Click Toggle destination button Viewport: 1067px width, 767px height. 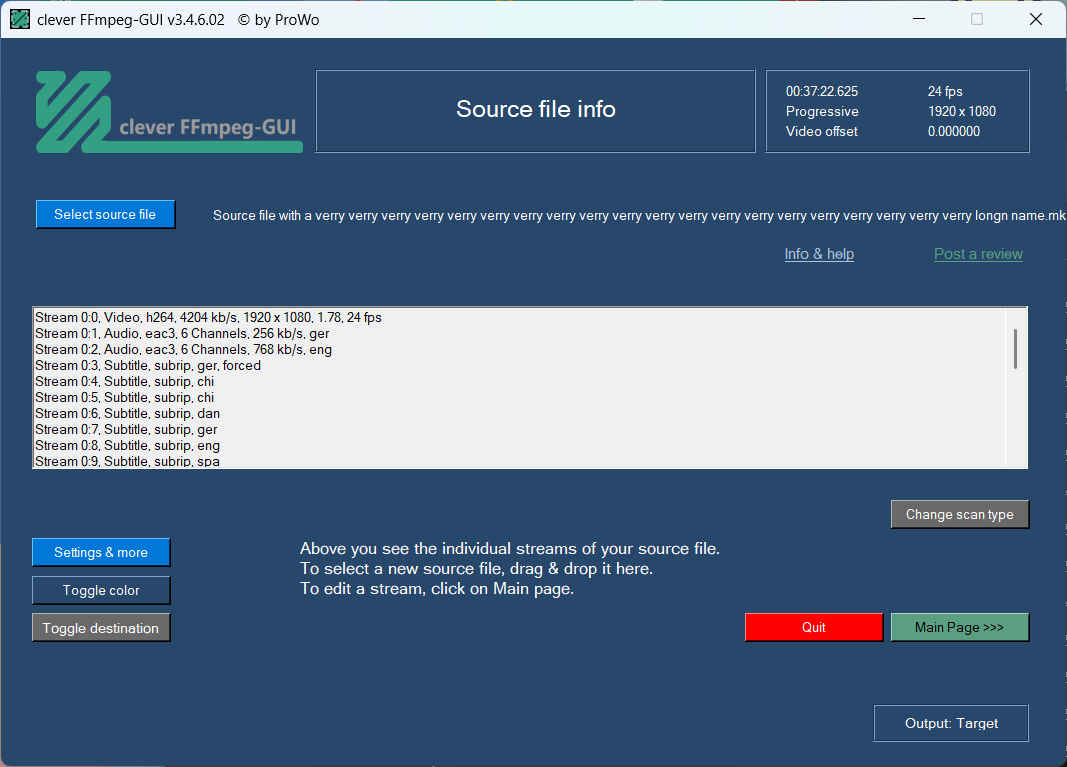coord(101,627)
